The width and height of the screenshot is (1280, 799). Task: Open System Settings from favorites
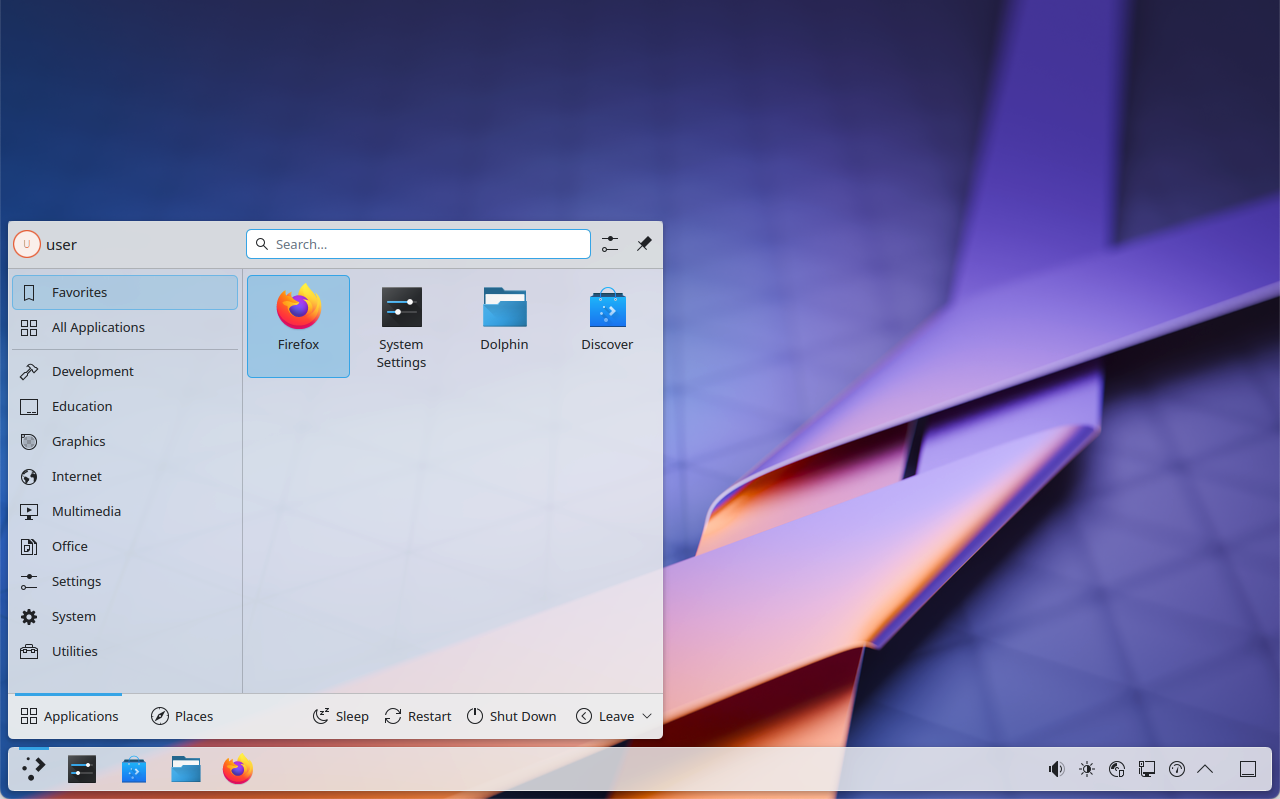[x=401, y=318]
